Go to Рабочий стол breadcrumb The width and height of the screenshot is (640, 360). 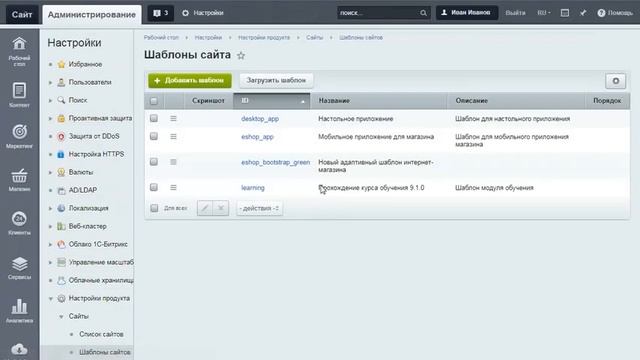click(161, 38)
